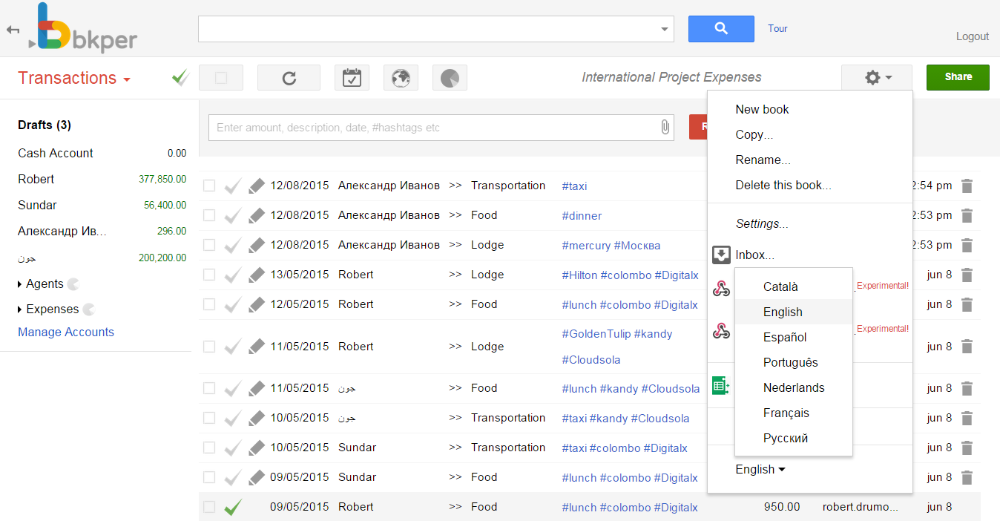Click trash icon on the #GoldenTulip row
The height and width of the screenshot is (521, 1000).
[967, 346]
